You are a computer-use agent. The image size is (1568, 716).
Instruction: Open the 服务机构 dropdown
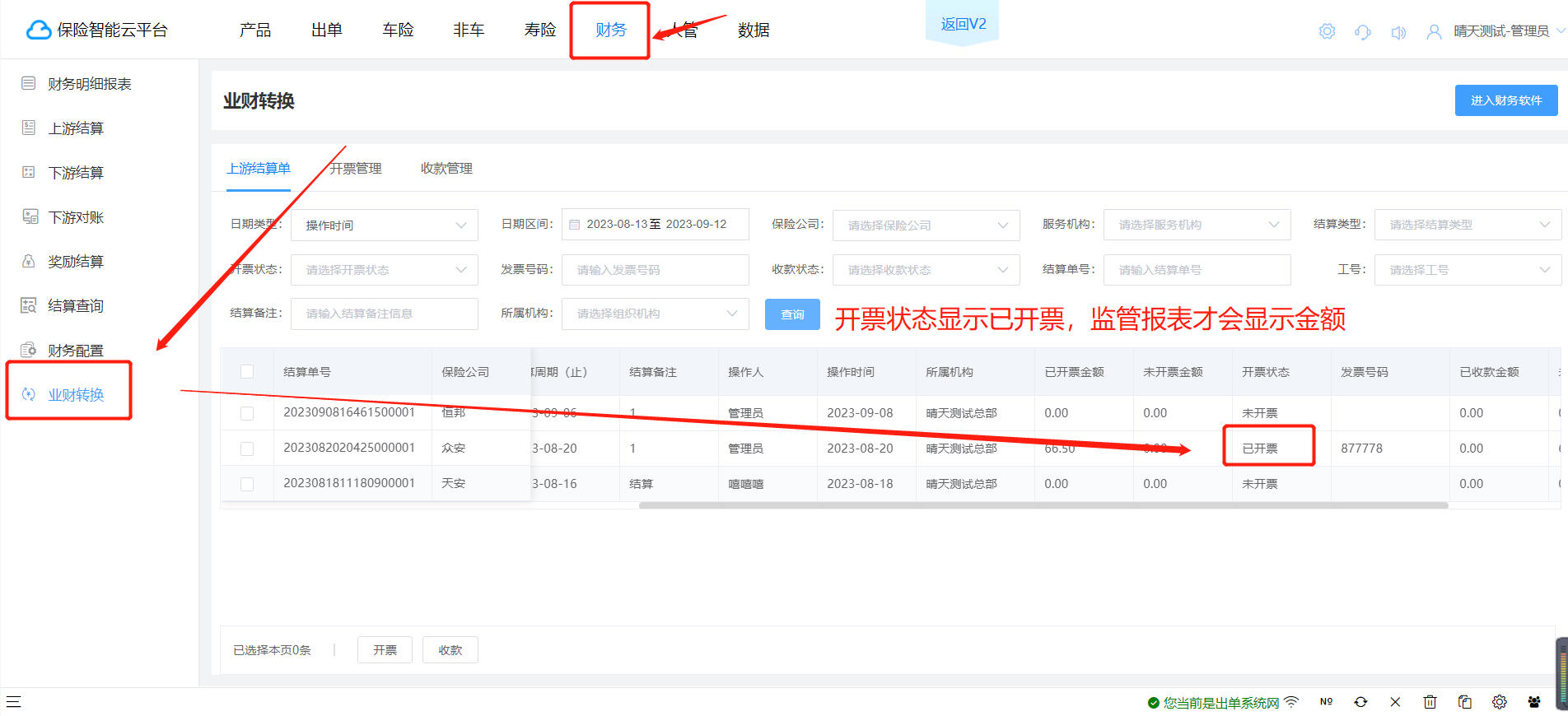(x=1197, y=225)
